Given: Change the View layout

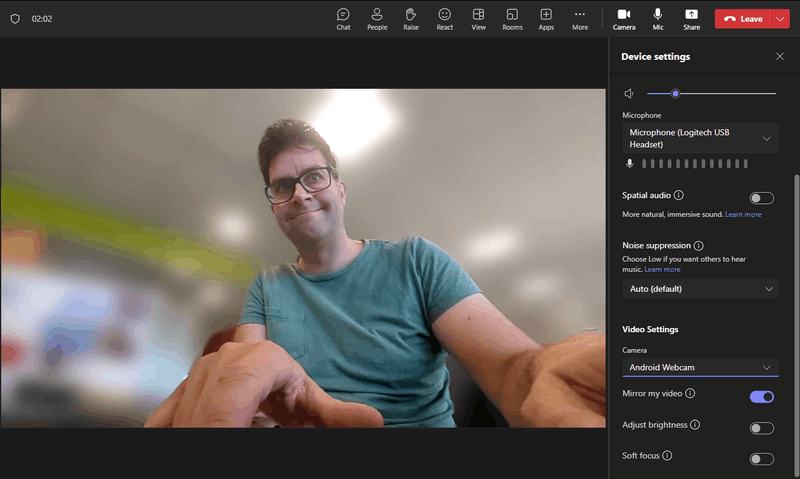Looking at the screenshot, I should [479, 18].
